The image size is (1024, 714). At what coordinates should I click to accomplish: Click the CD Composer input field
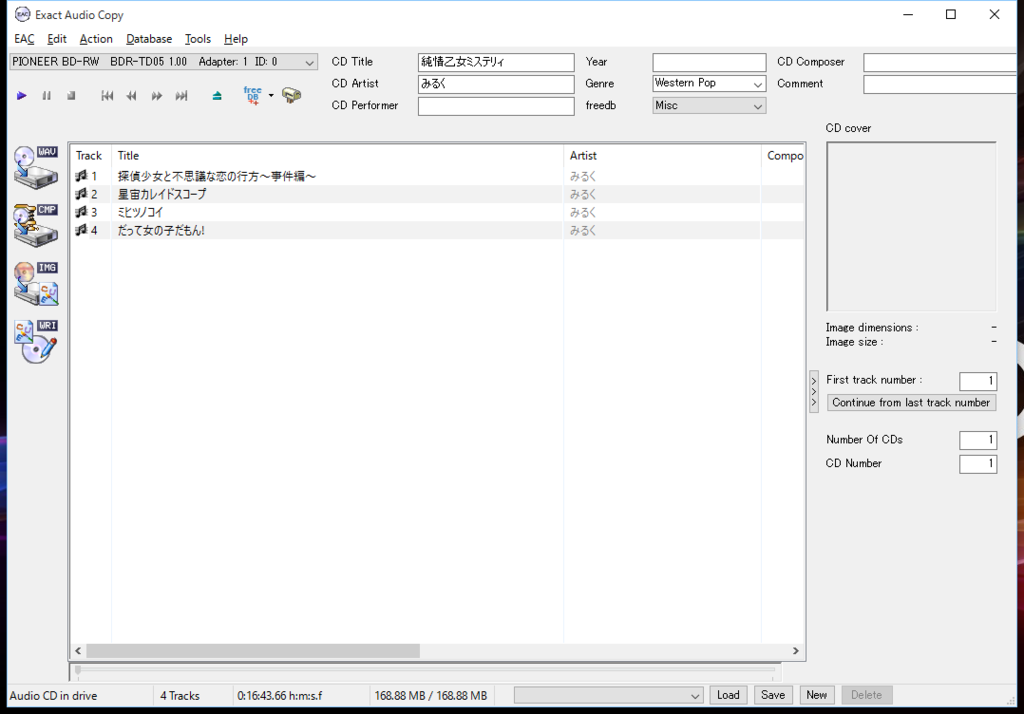(x=942, y=62)
